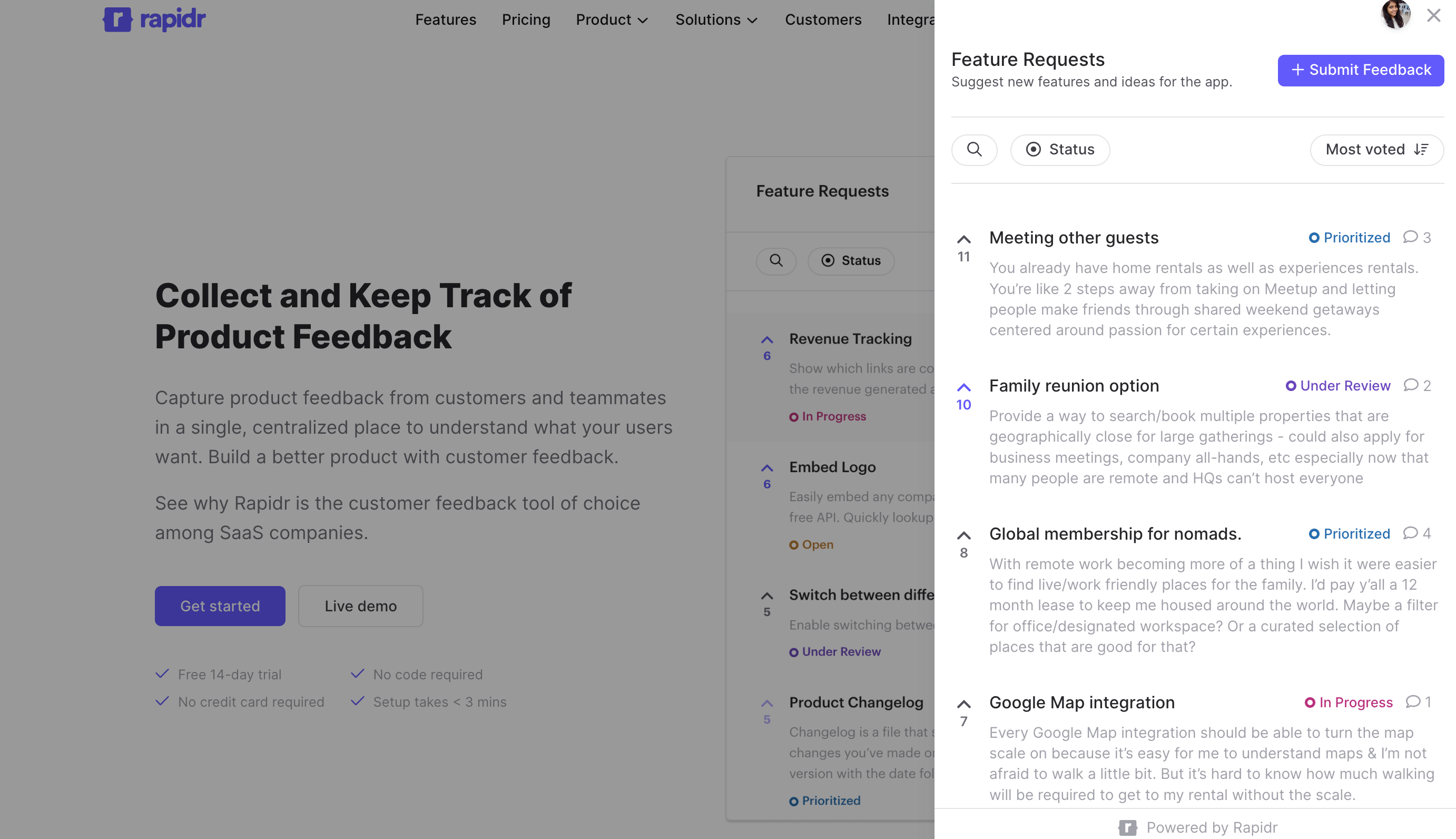Open the Customers page from navbar
Viewport: 1456px width, 839px height.
823,19
